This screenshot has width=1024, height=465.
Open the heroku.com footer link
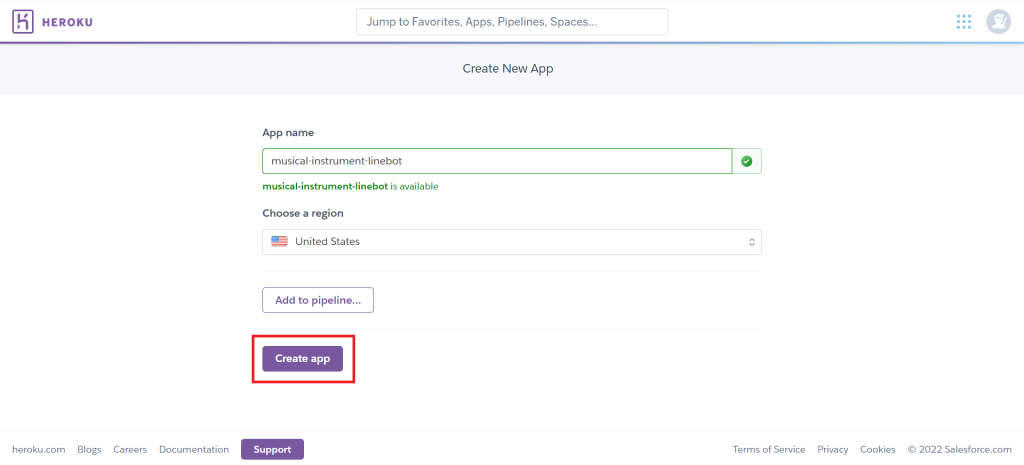[x=38, y=450]
